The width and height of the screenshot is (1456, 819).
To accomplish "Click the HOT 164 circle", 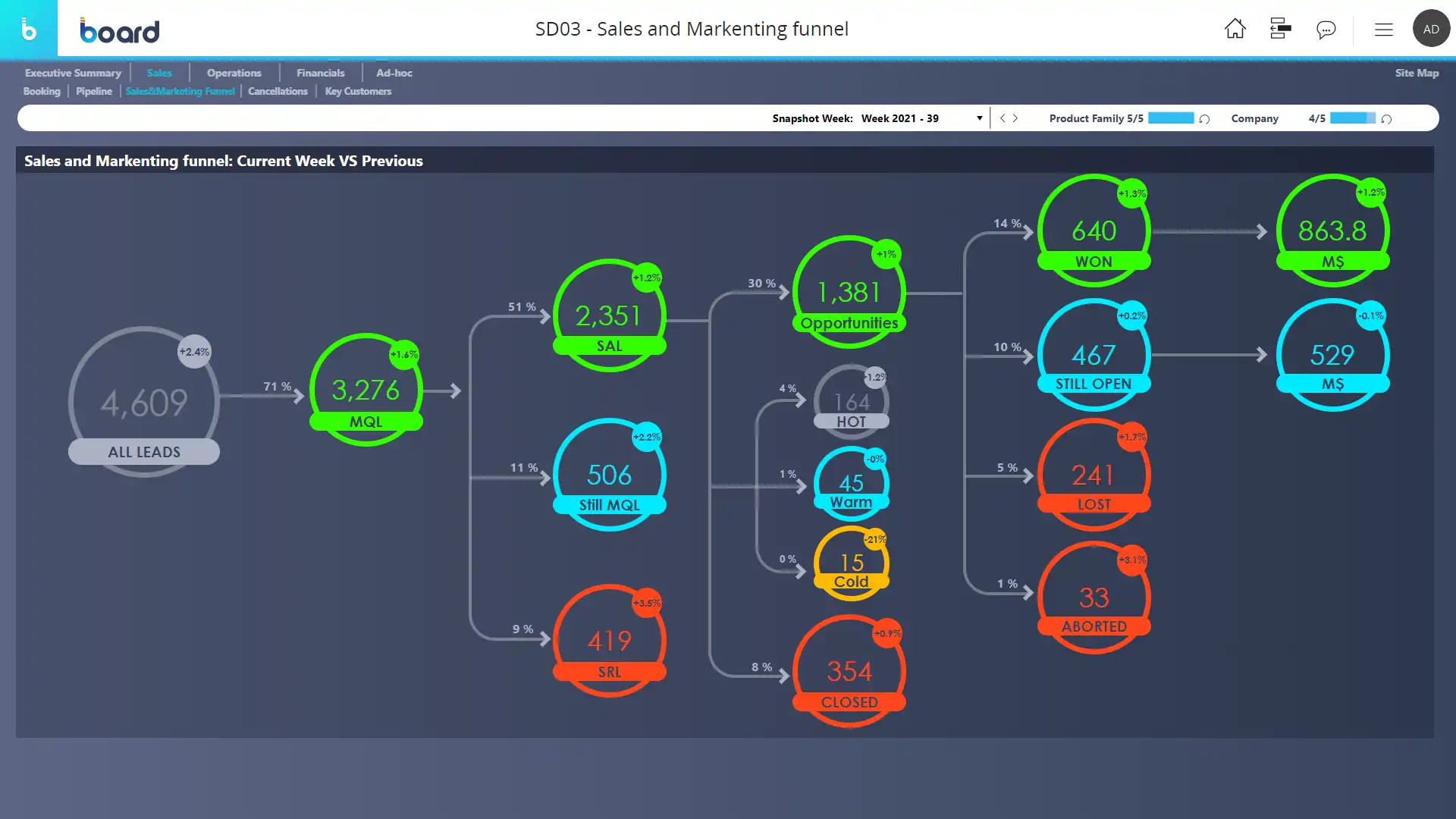I will pyautogui.click(x=852, y=403).
